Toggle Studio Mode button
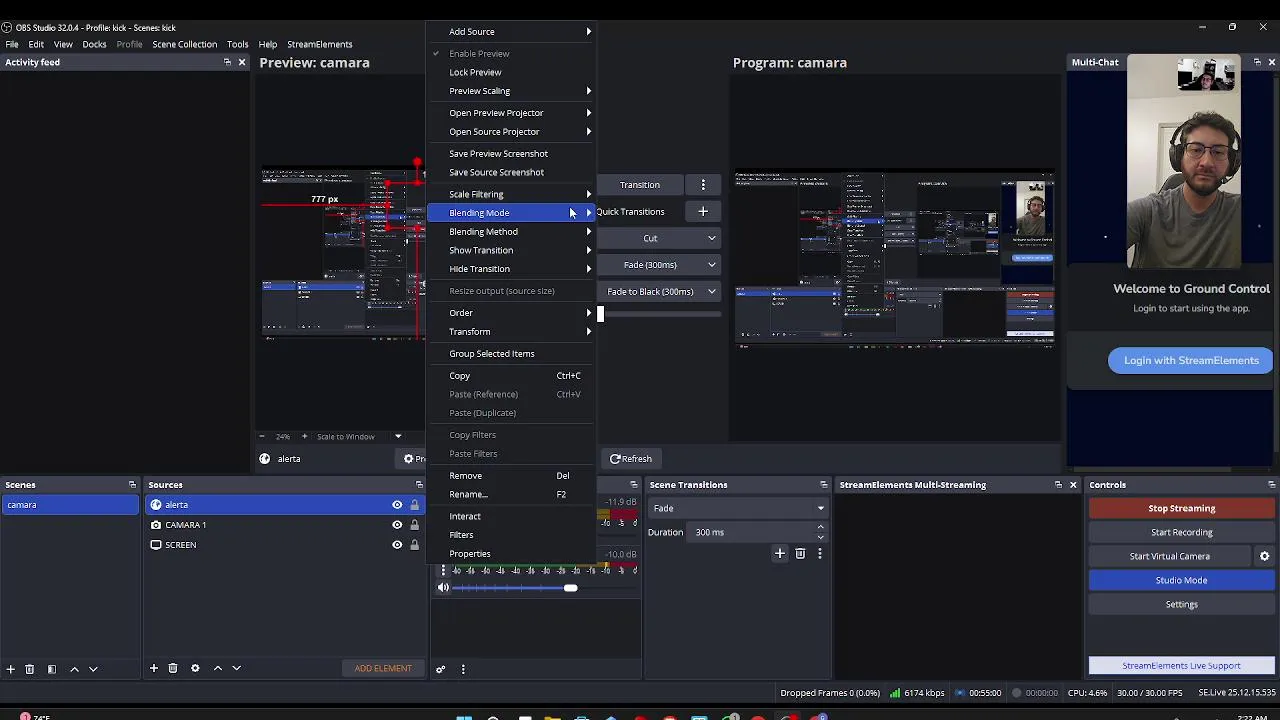Screen dimensions: 1280x720 [1181, 580]
